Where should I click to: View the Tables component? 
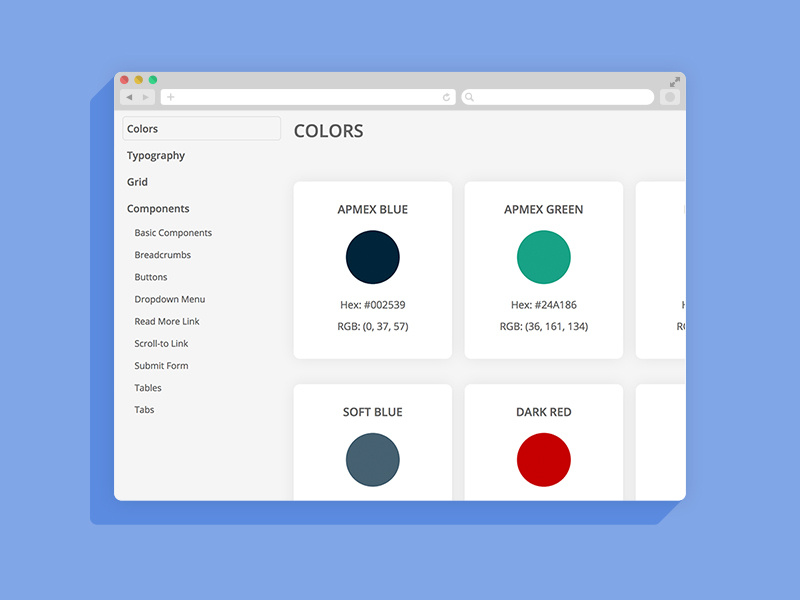[148, 388]
